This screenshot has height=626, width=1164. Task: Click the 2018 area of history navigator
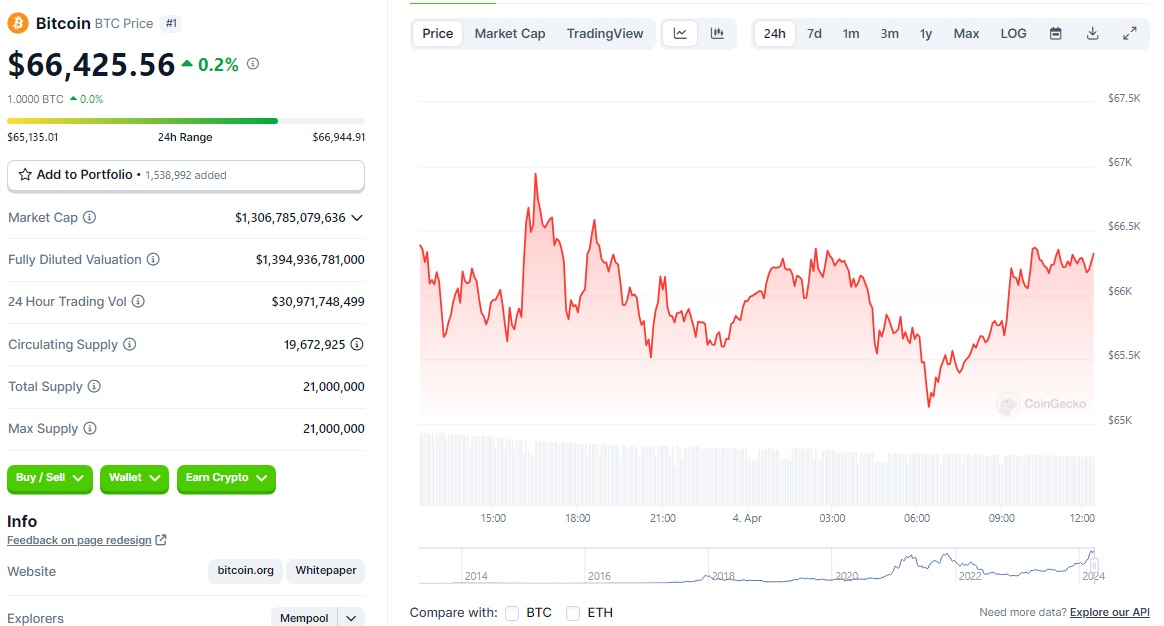pyautogui.click(x=723, y=576)
